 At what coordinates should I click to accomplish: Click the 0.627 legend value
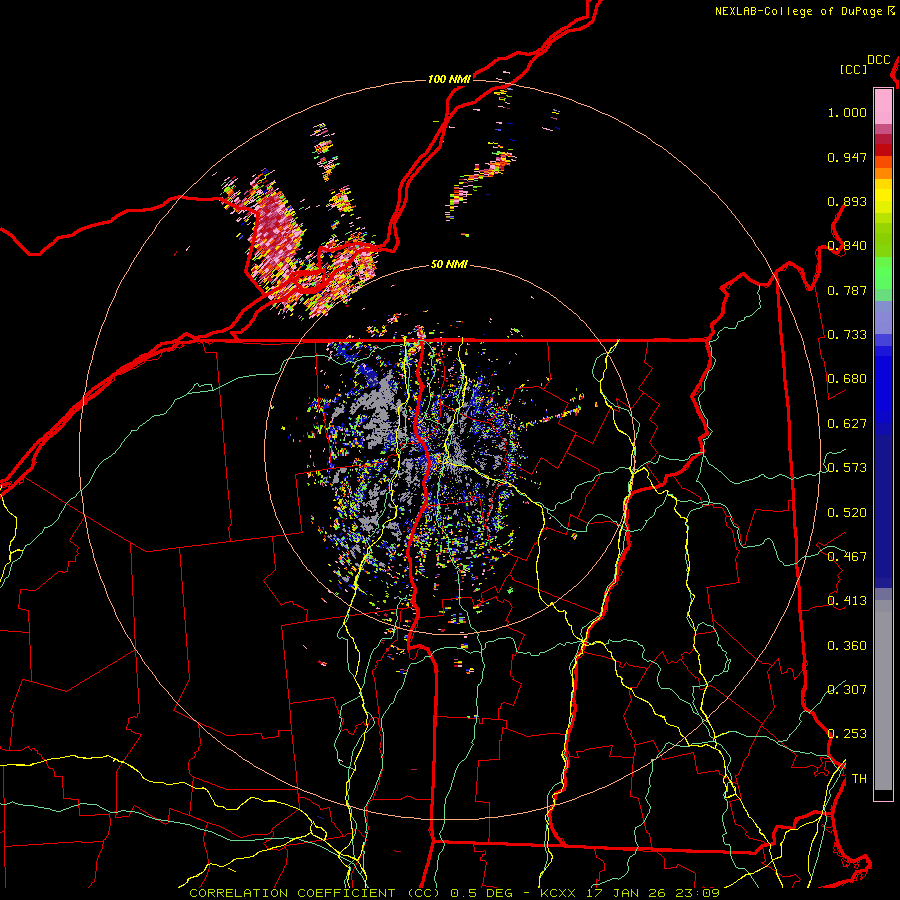847,424
